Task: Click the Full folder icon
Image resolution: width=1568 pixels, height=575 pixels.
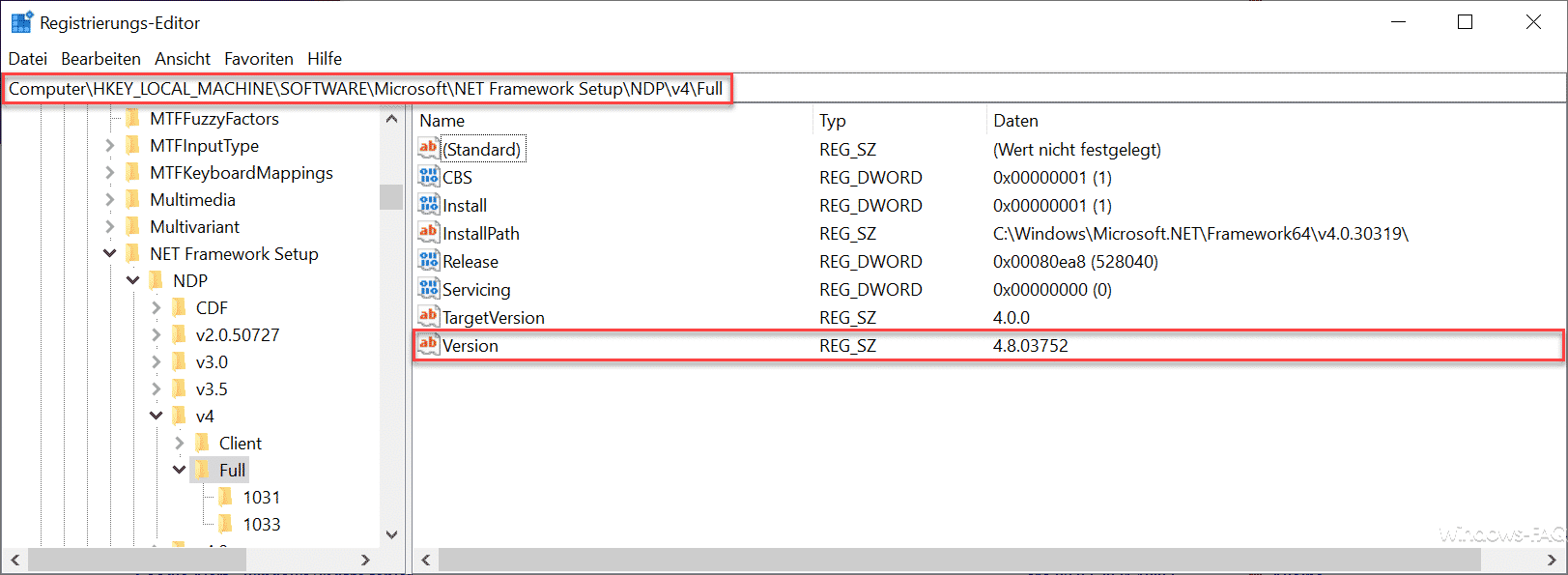Action: [203, 471]
